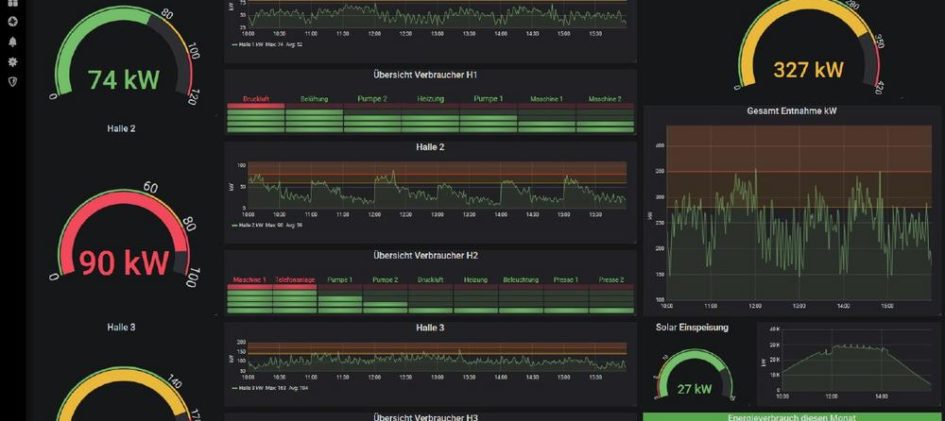This screenshot has width=945, height=421.
Task: Open the Übersicht Verbraucher H2 panel title menu
Action: coord(430,255)
